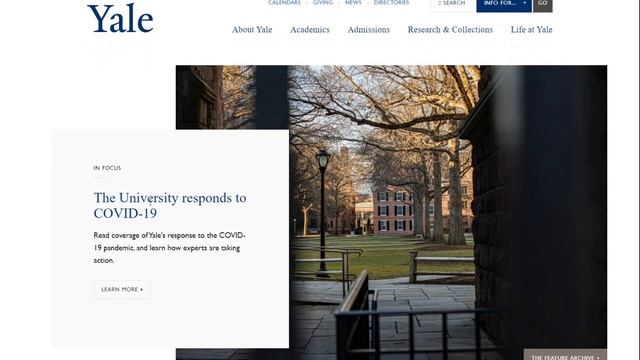Open the Giving link
Image resolution: width=640 pixels, height=360 pixels.
pos(322,2)
